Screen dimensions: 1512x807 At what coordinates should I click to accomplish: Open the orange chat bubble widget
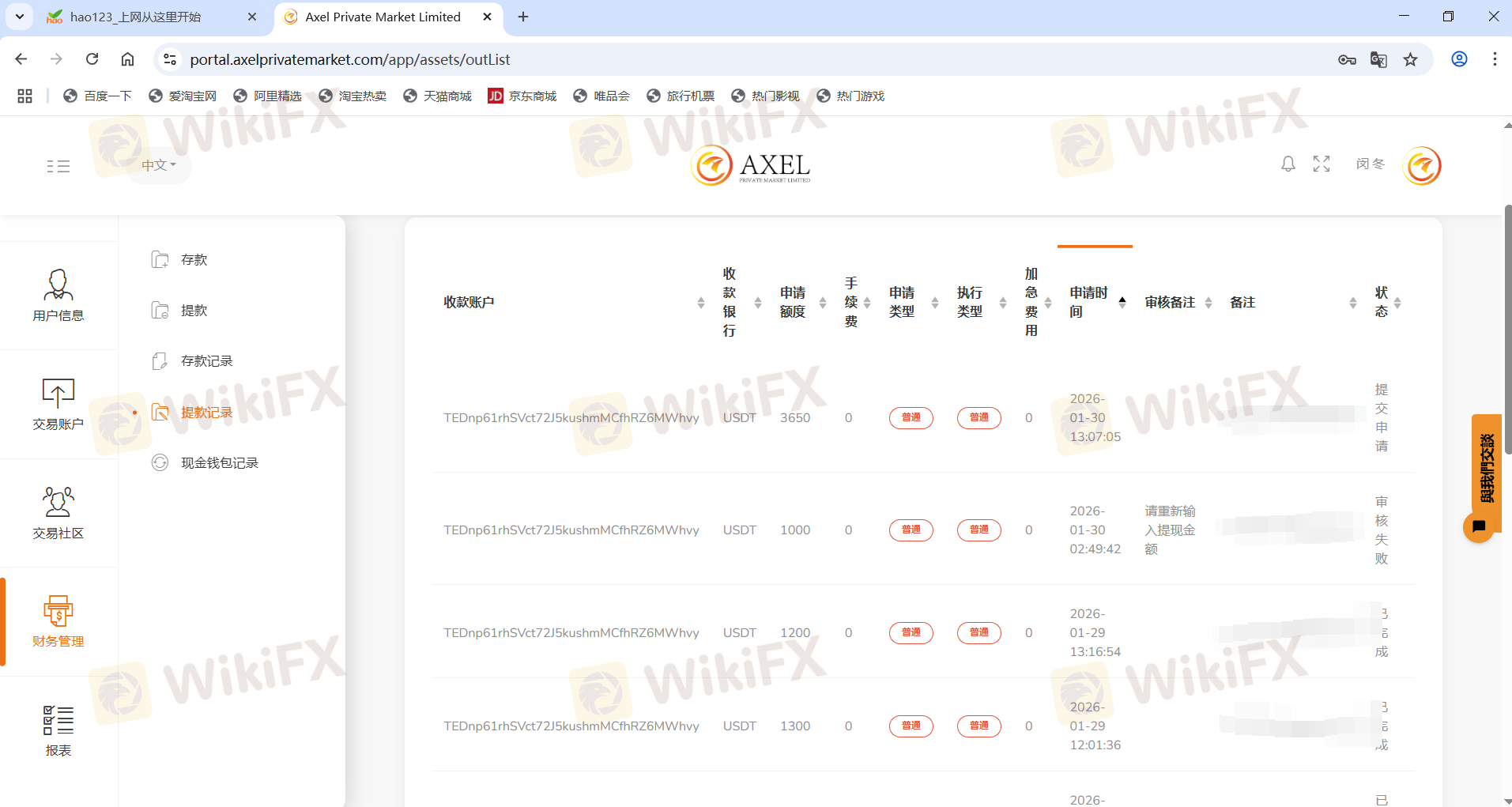pyautogui.click(x=1479, y=526)
